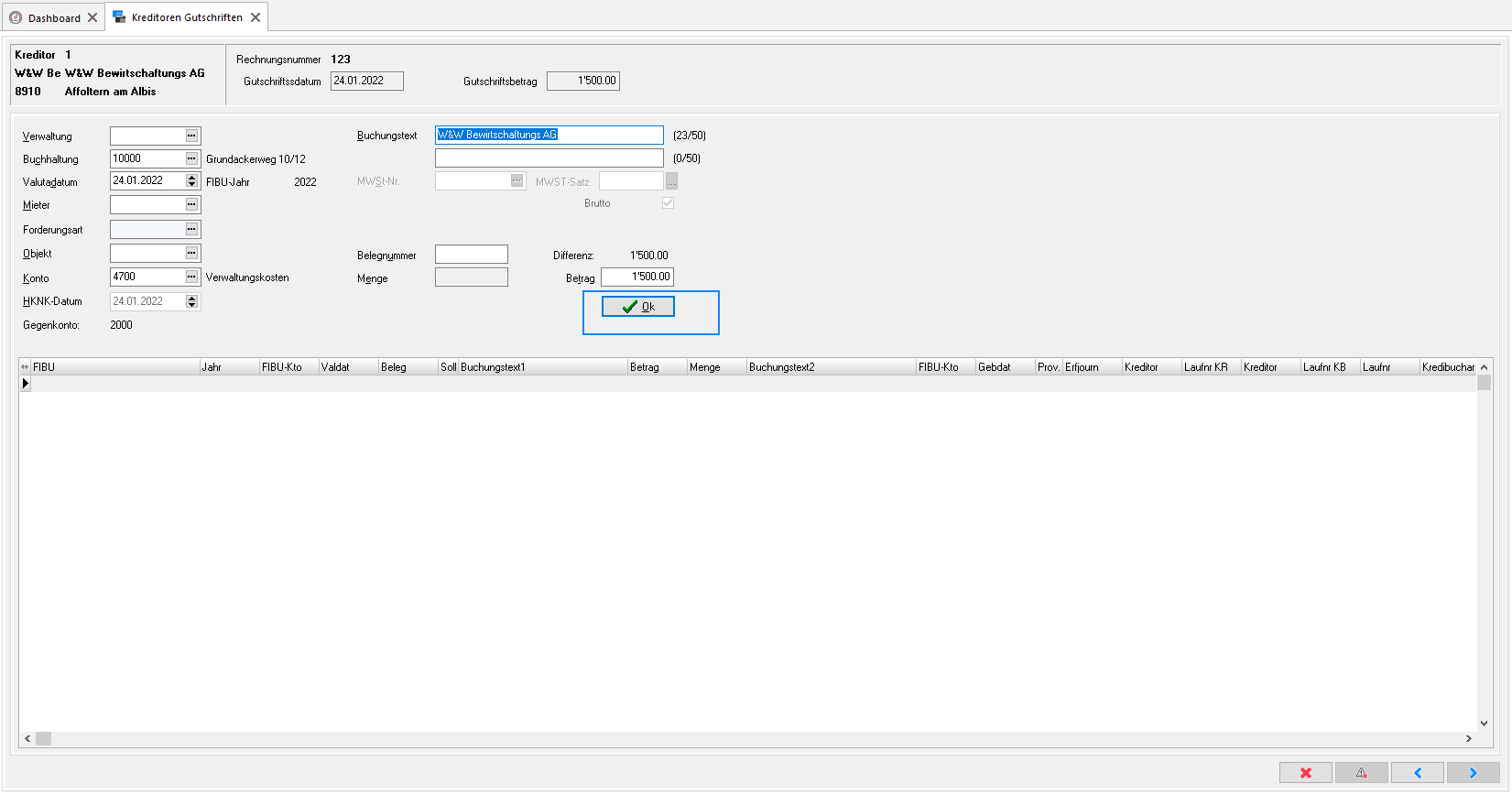Viewport: 1512px width, 794px height.
Task: Open the Forderungsart lookup ellipsis button
Action: click(191, 229)
